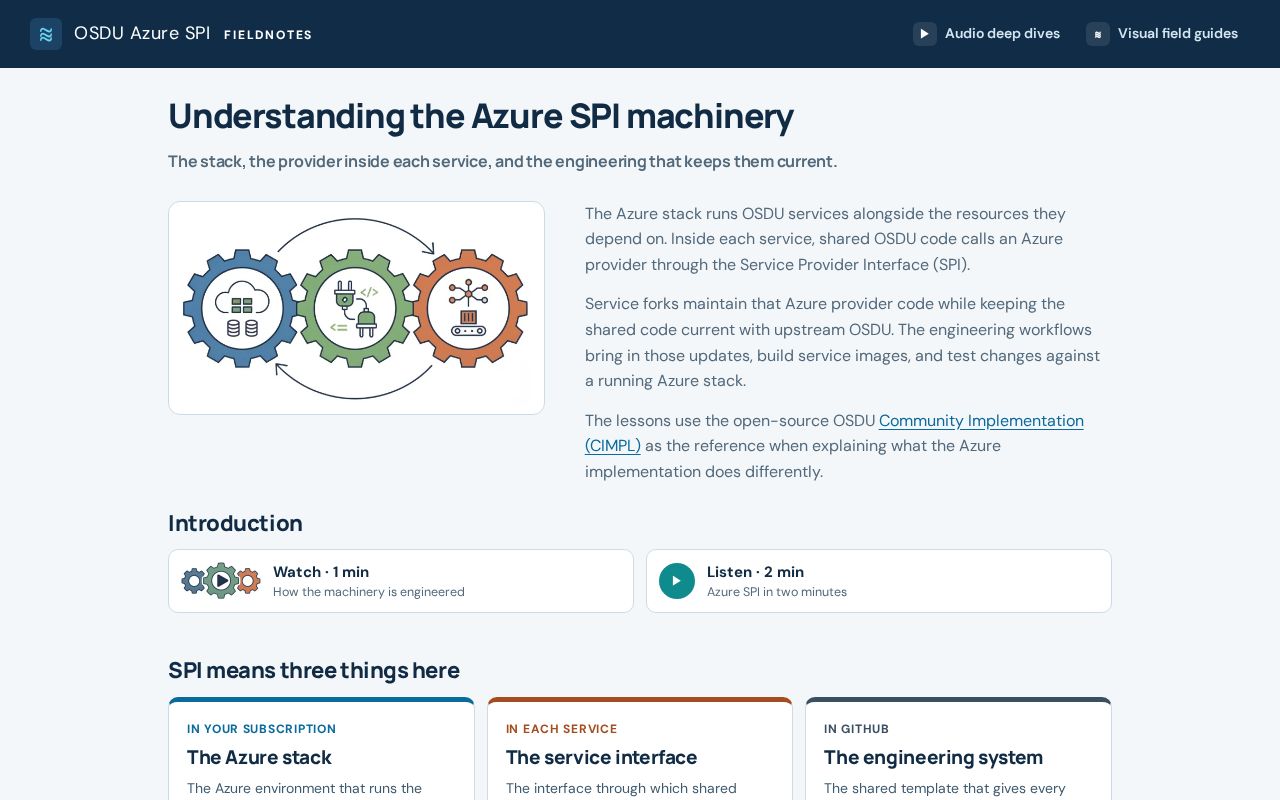
Task: Open the Listen · 2 min card
Action: tap(879, 581)
